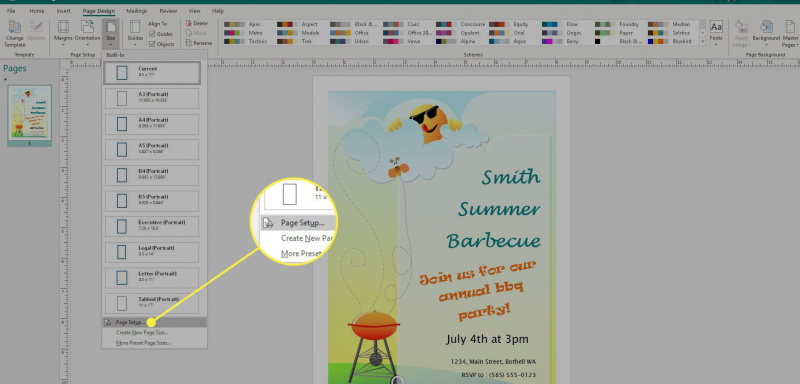Apply the Bluebird color scheme
This screenshot has width=800, height=384.
click(668, 41)
